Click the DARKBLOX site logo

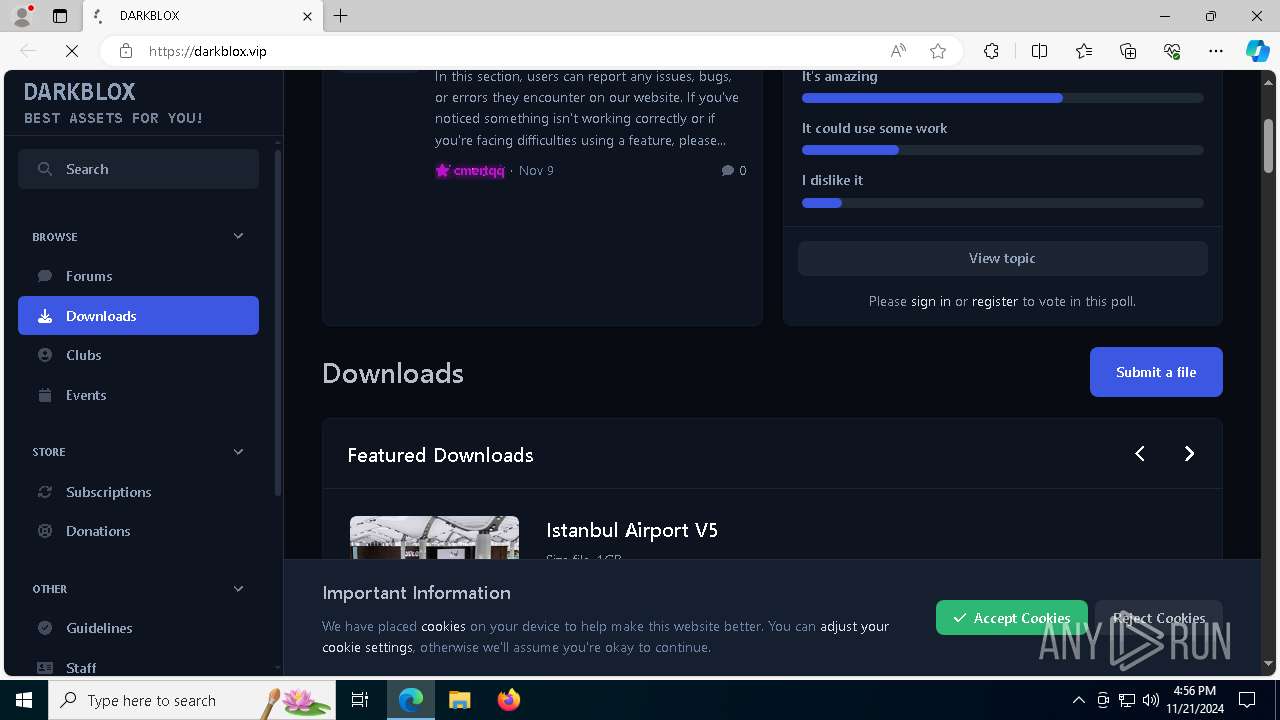click(x=79, y=92)
